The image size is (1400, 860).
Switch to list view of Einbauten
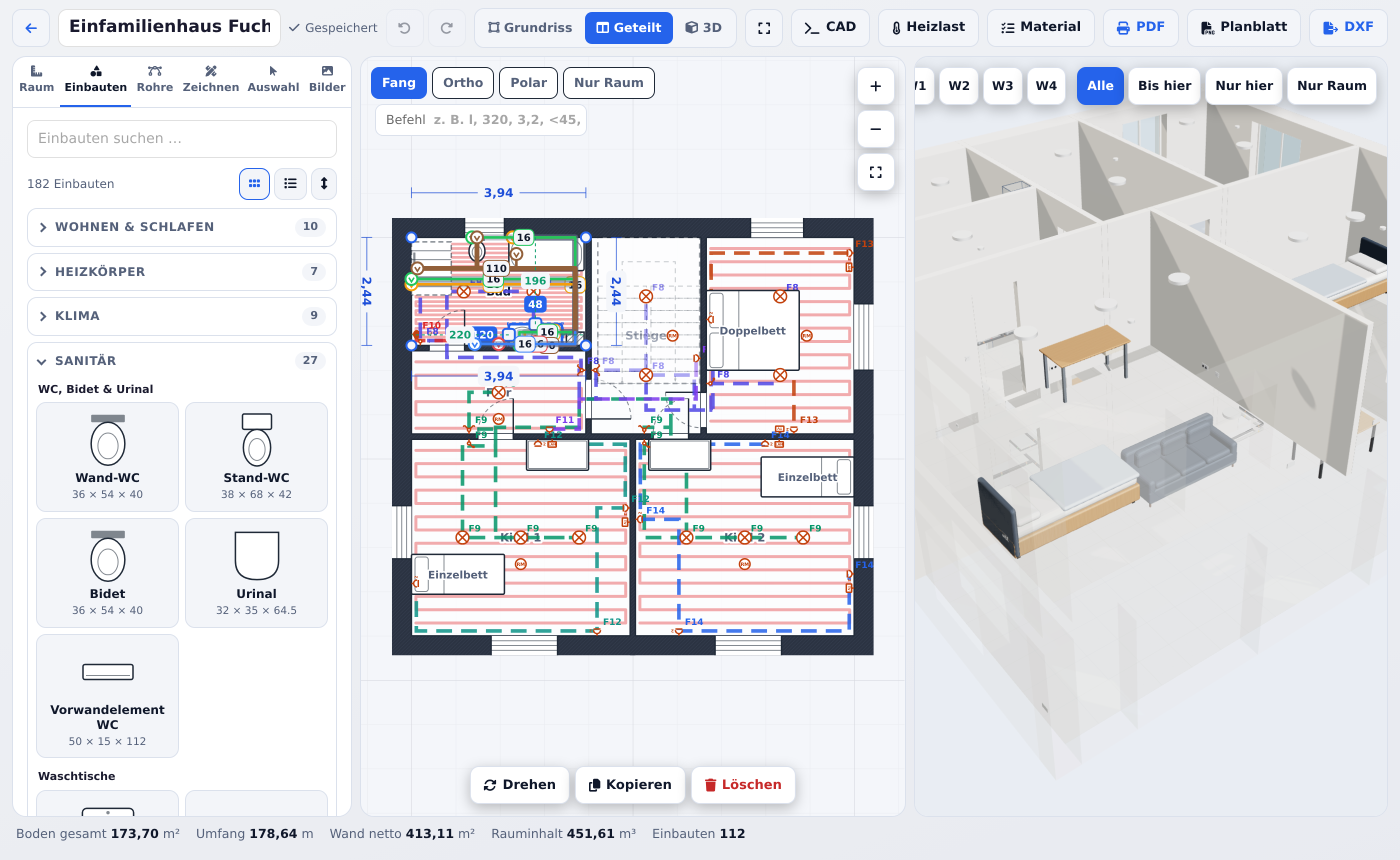[x=290, y=183]
